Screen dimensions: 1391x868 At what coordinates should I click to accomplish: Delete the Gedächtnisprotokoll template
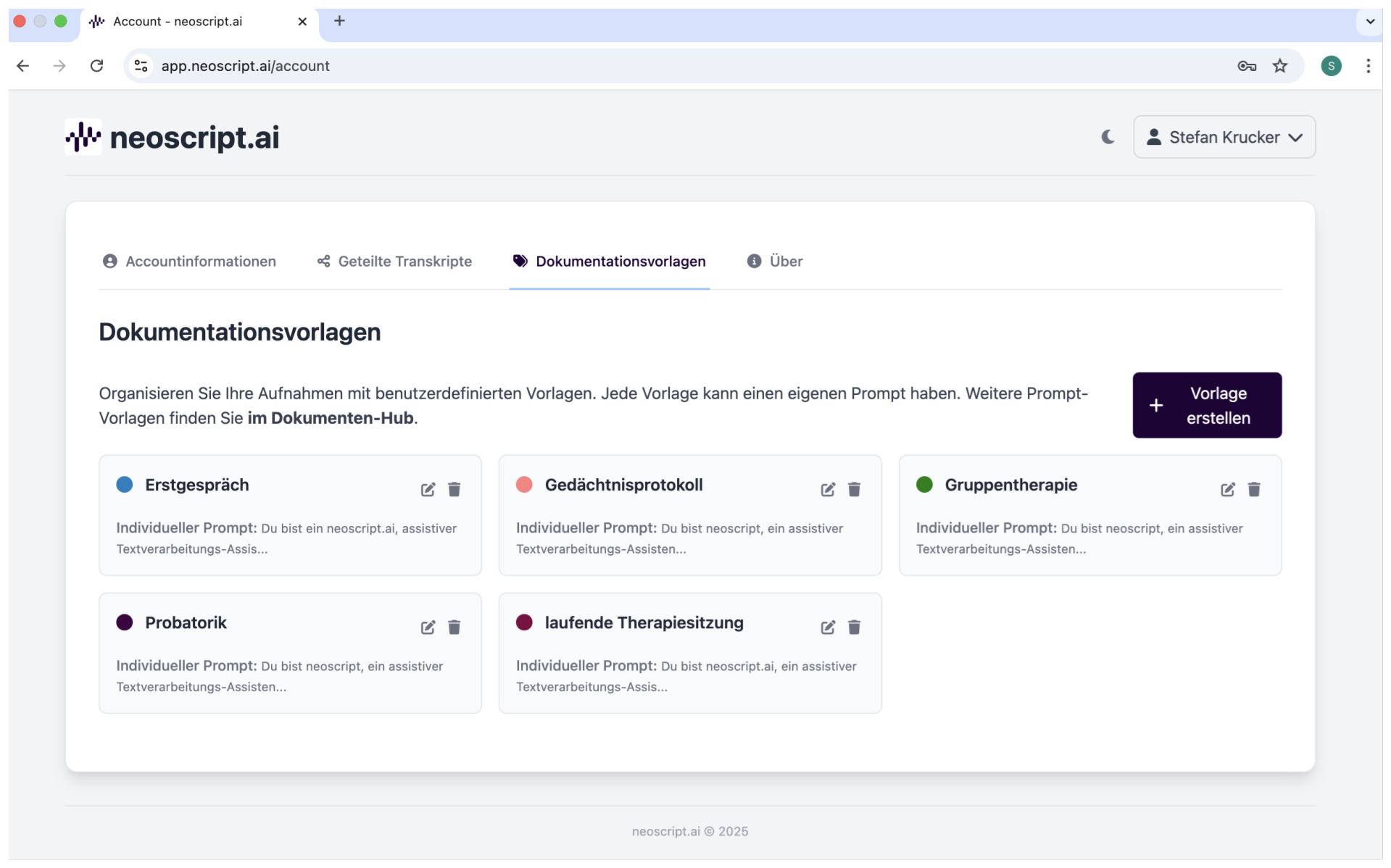pos(854,490)
